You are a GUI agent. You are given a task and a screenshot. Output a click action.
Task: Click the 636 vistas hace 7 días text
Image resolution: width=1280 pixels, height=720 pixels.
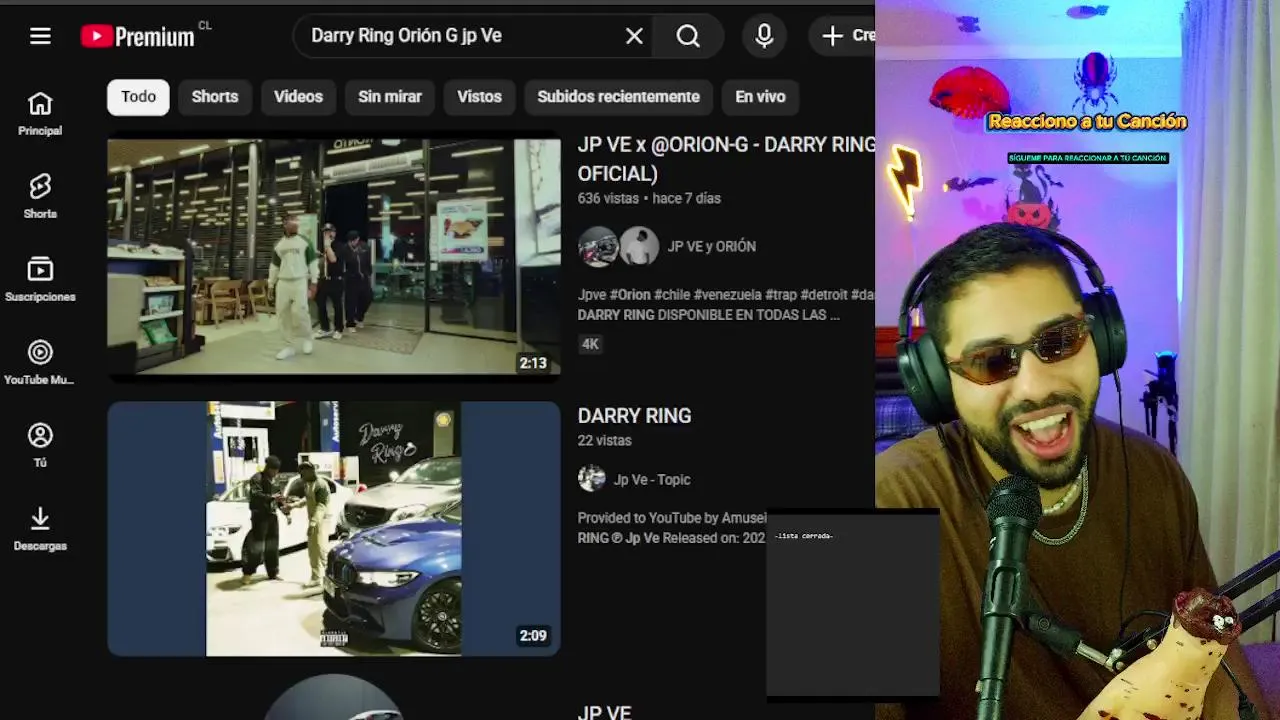point(649,198)
